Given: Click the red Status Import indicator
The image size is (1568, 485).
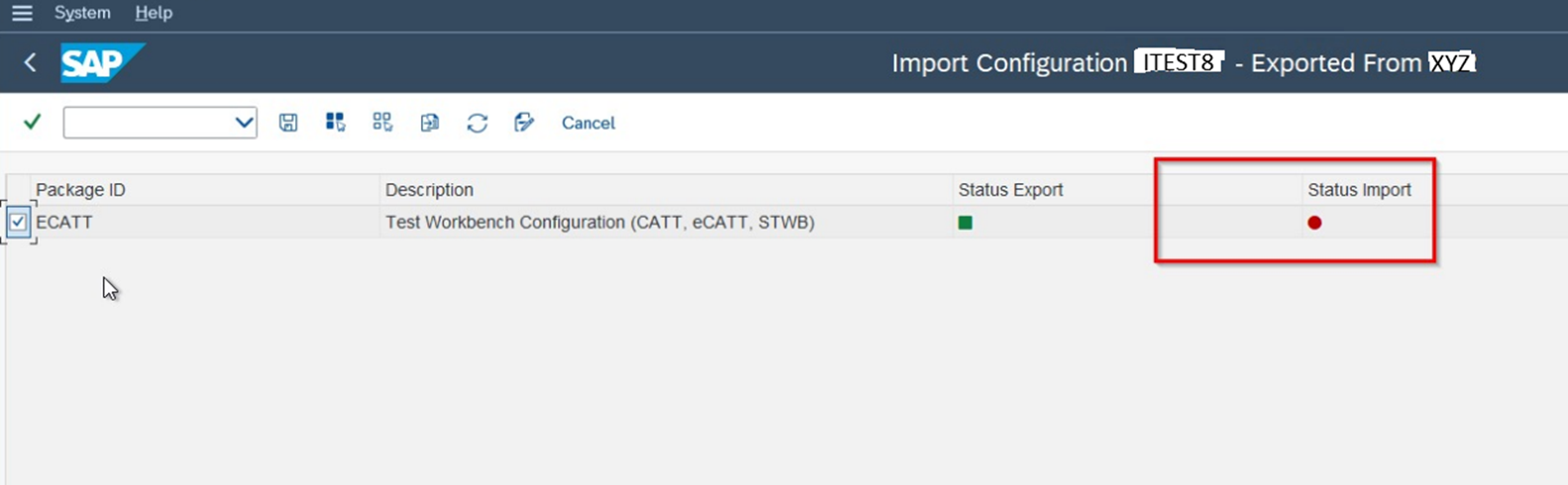Looking at the screenshot, I should [1314, 223].
